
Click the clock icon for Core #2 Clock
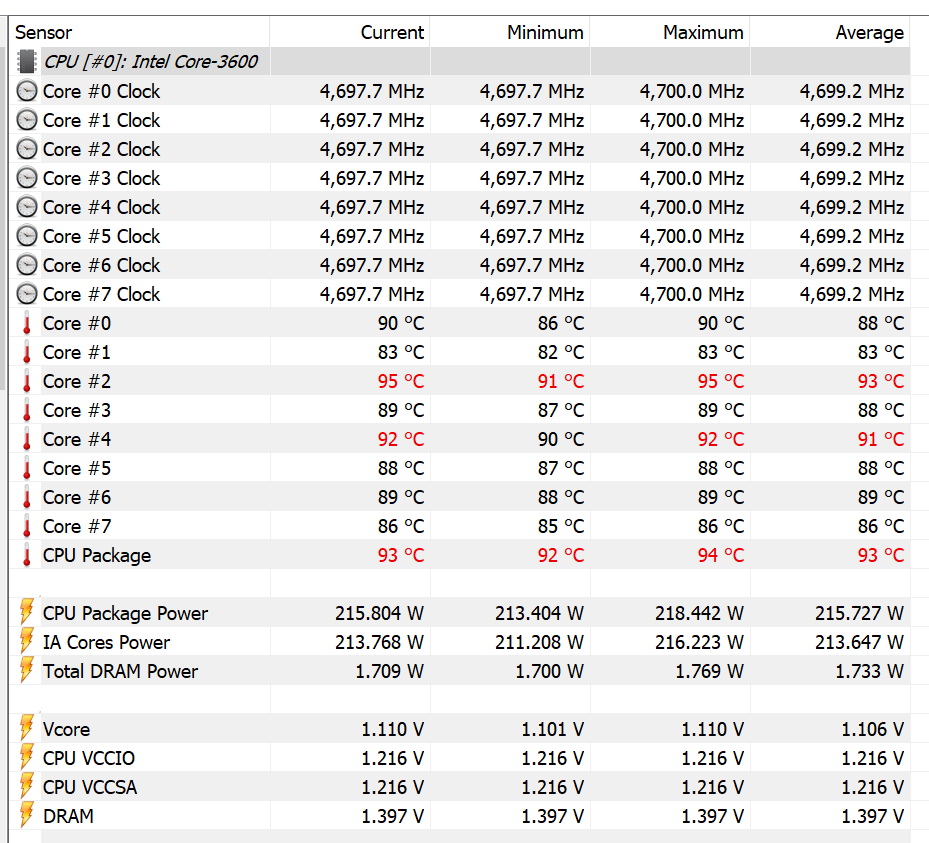pos(26,149)
